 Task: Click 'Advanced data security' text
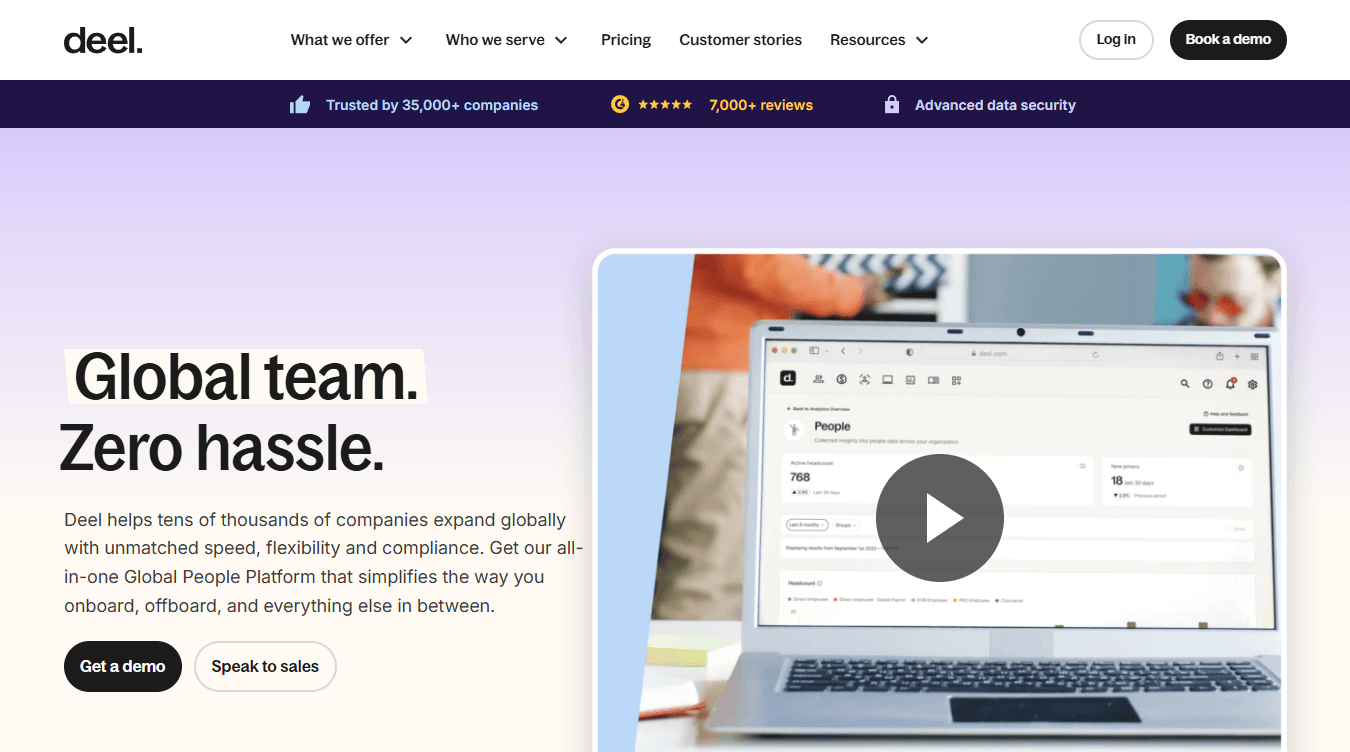click(x=995, y=105)
